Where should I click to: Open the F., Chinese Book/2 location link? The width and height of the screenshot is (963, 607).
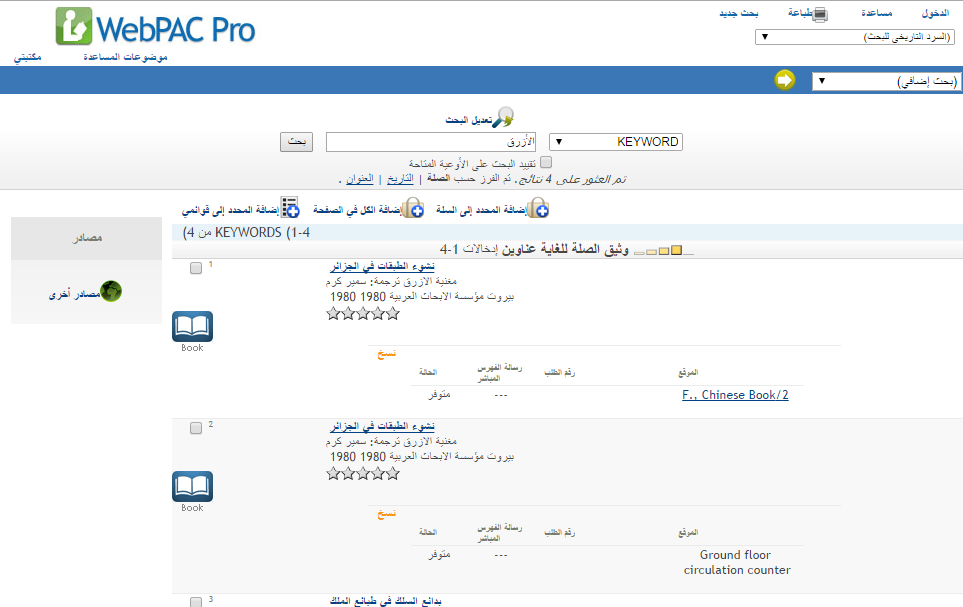click(x=735, y=395)
